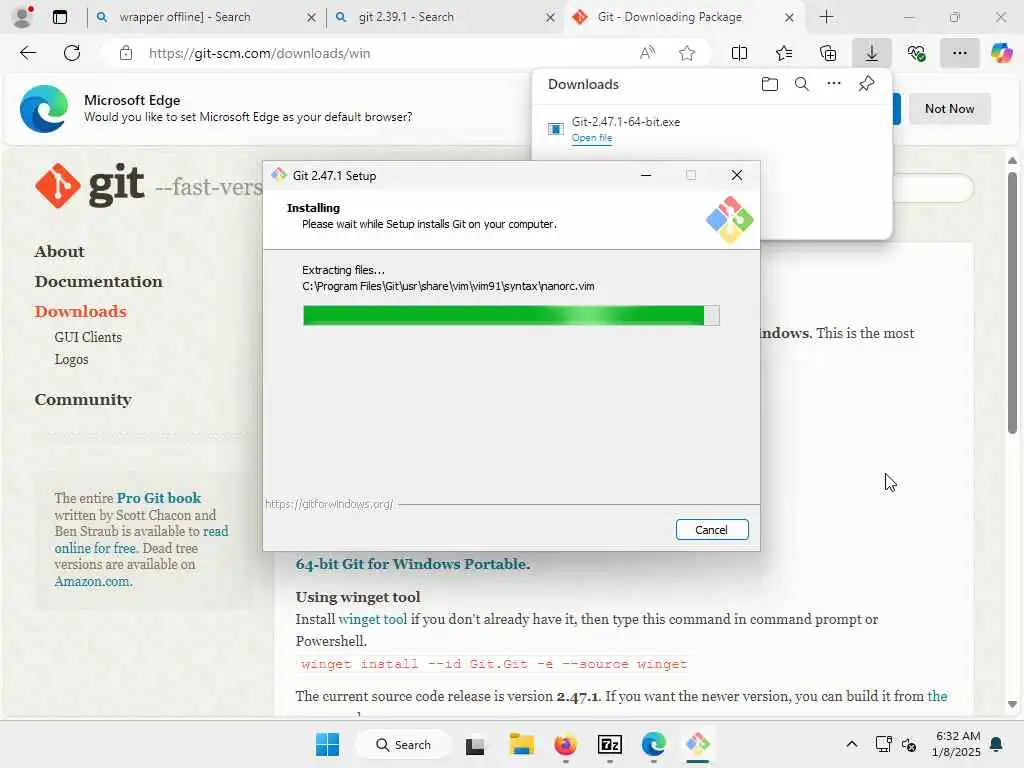The height and width of the screenshot is (768, 1024).
Task: Switch to Microsoft Edge in taskbar
Action: tap(653, 744)
